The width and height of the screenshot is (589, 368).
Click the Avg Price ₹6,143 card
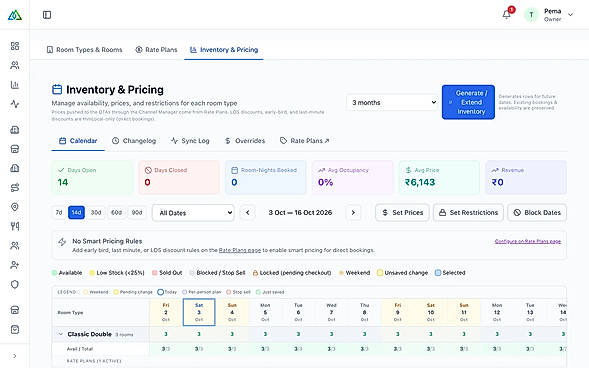pos(439,177)
